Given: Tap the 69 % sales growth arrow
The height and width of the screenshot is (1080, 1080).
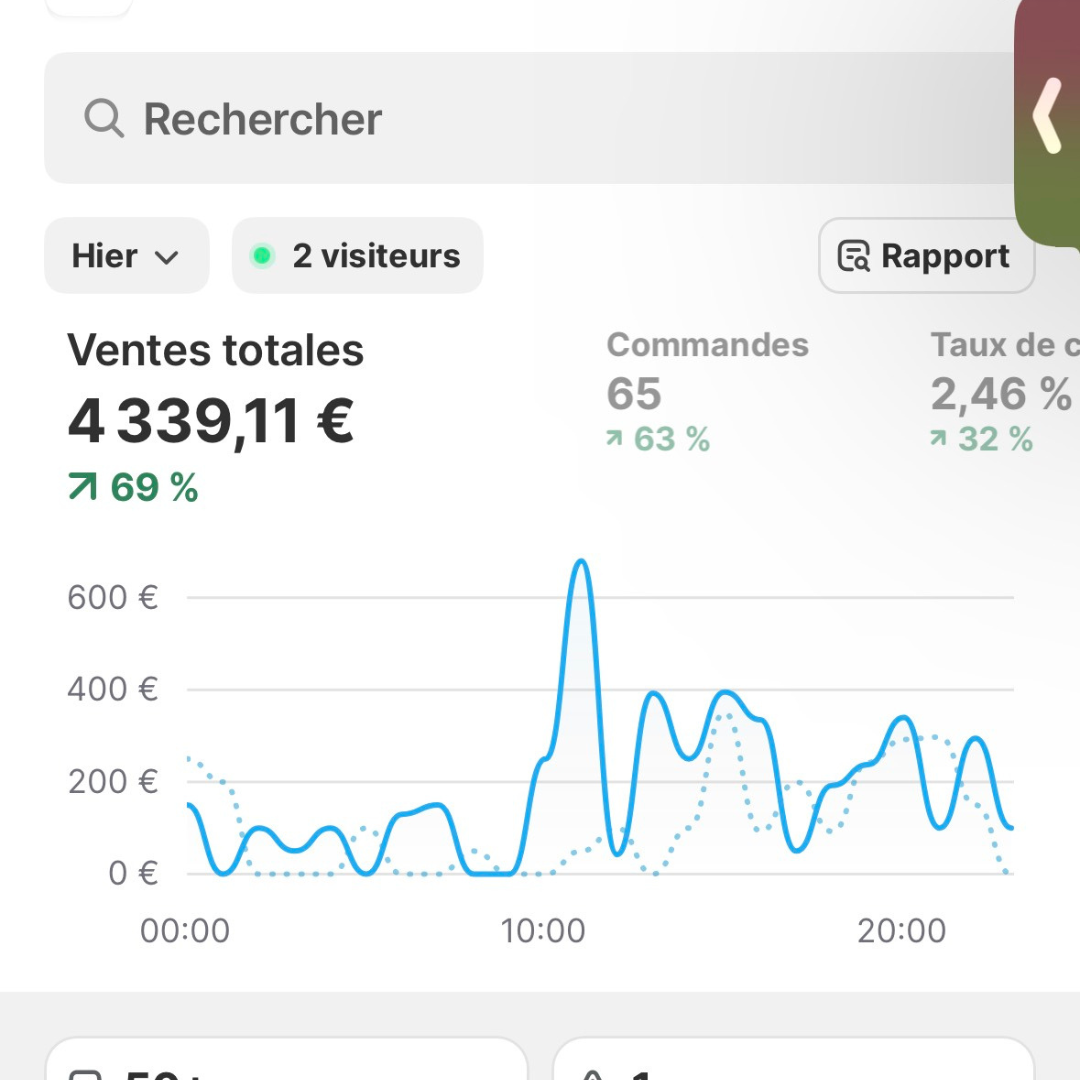Looking at the screenshot, I should tap(83, 487).
